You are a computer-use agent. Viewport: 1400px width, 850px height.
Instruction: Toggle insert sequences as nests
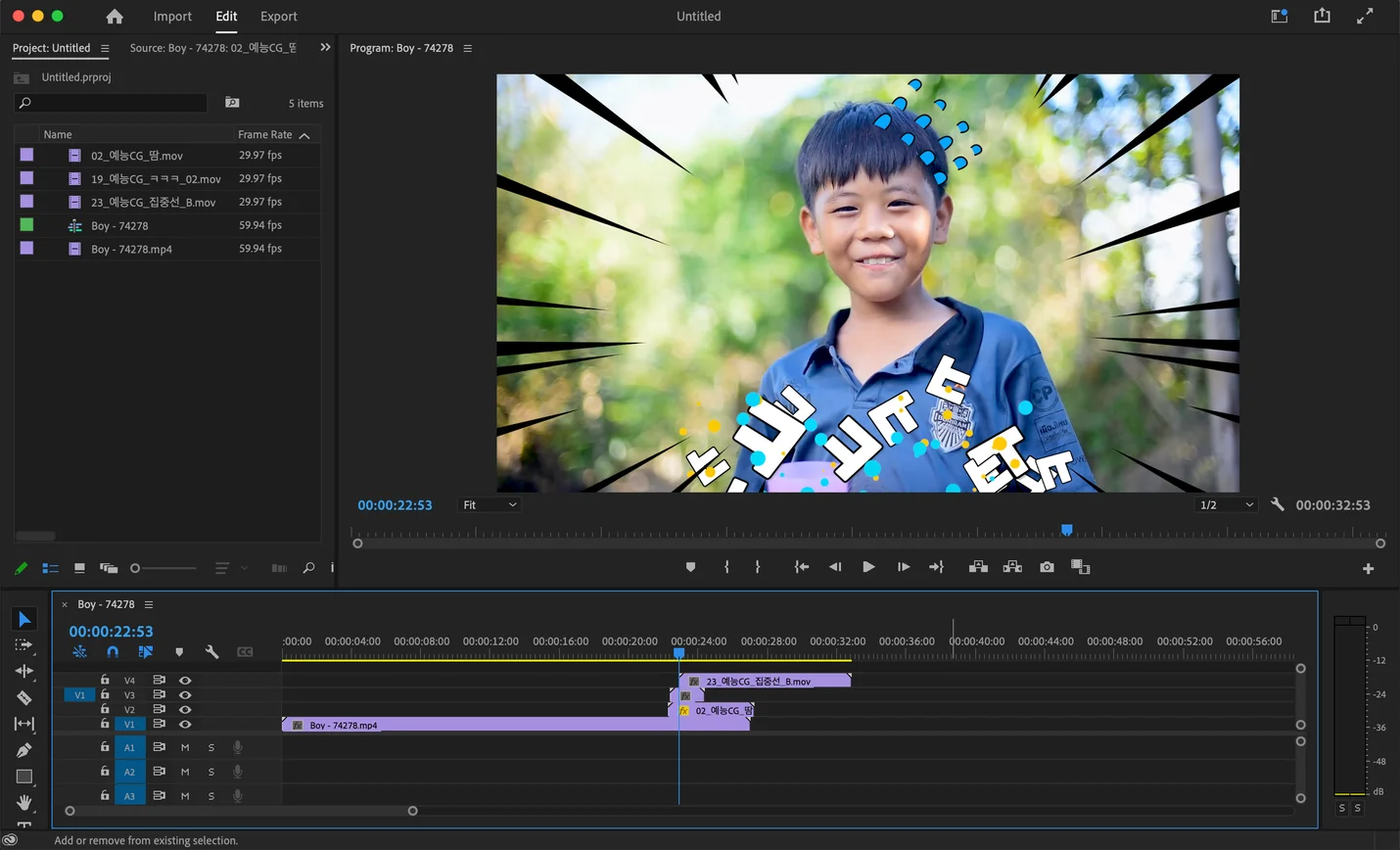pyautogui.click(x=80, y=652)
